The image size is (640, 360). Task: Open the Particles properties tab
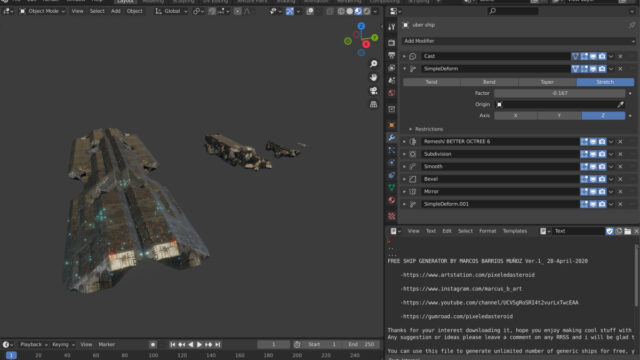[391, 150]
